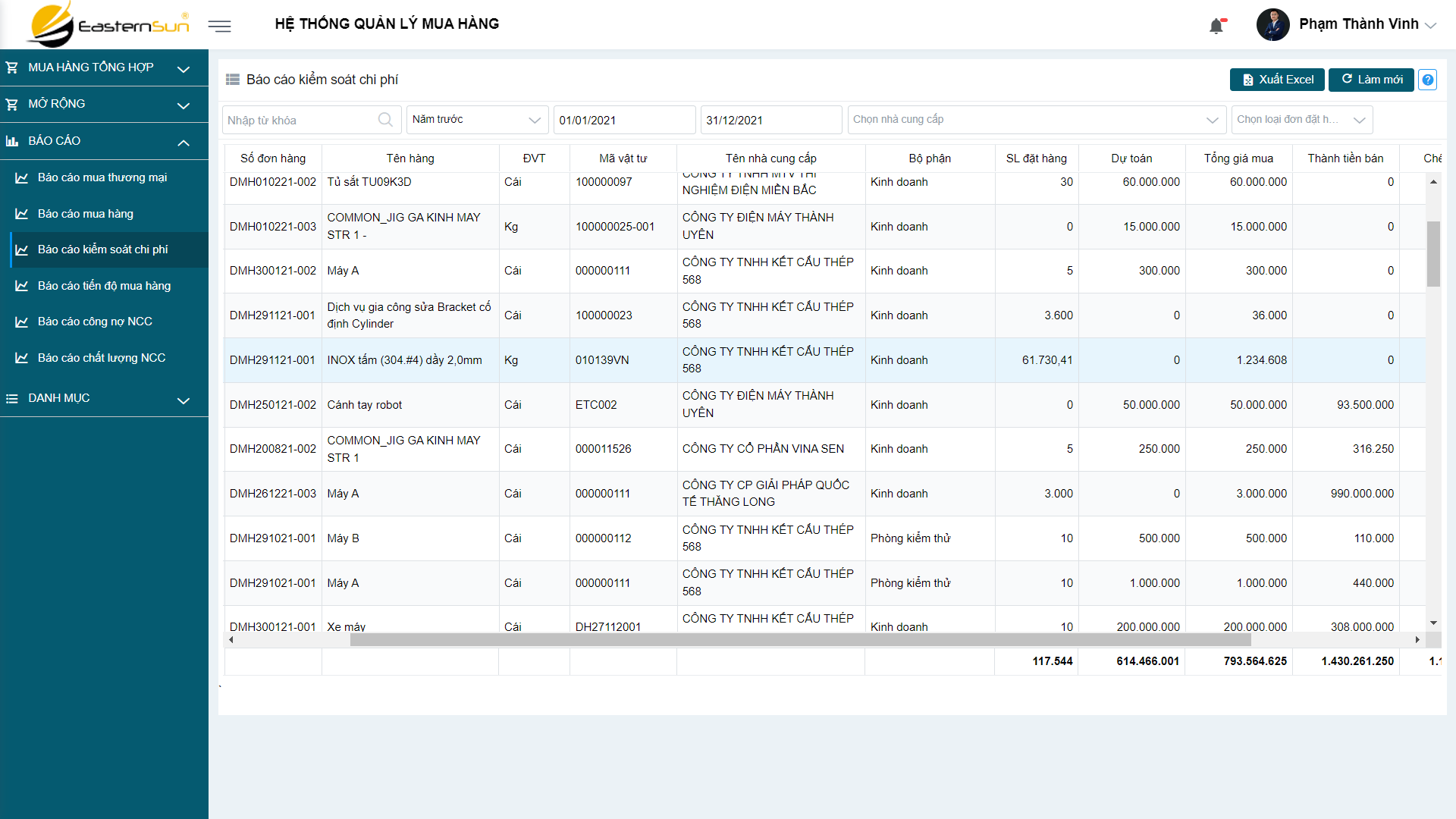Screen dimensions: 1456x819
Task: Click the Làm mới refresh button
Action: [1371, 80]
